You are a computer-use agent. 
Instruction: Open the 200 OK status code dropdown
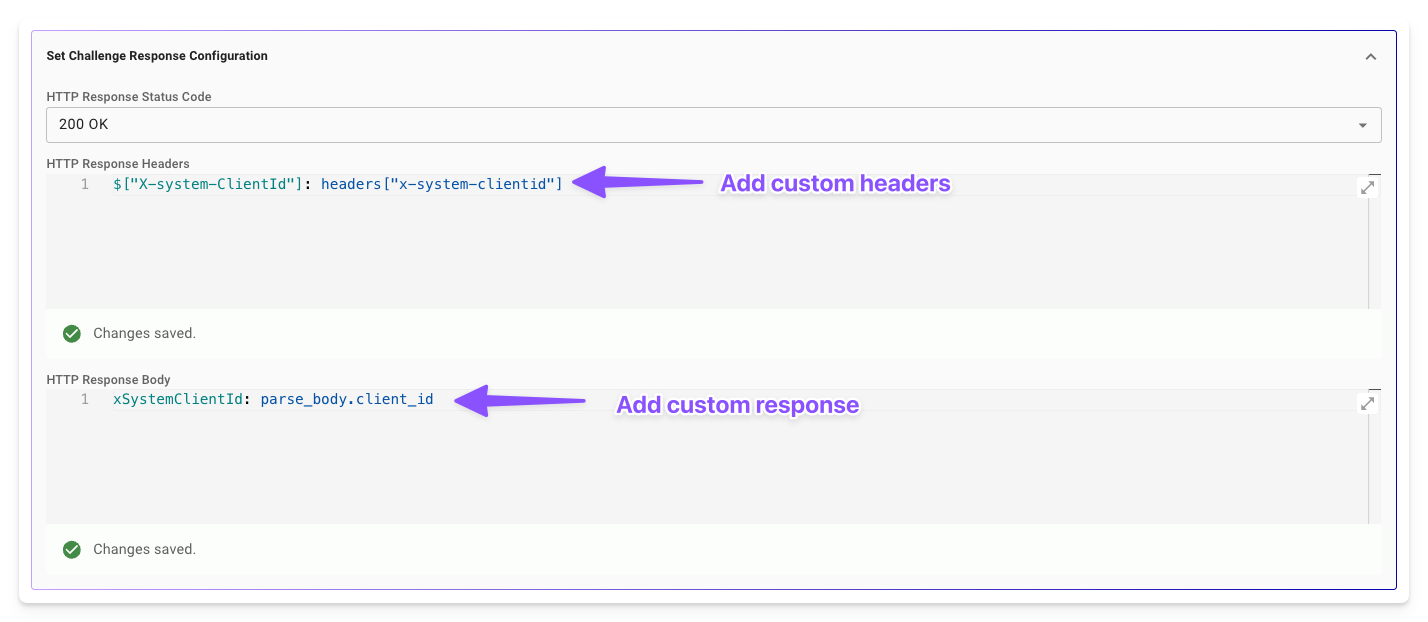click(714, 125)
